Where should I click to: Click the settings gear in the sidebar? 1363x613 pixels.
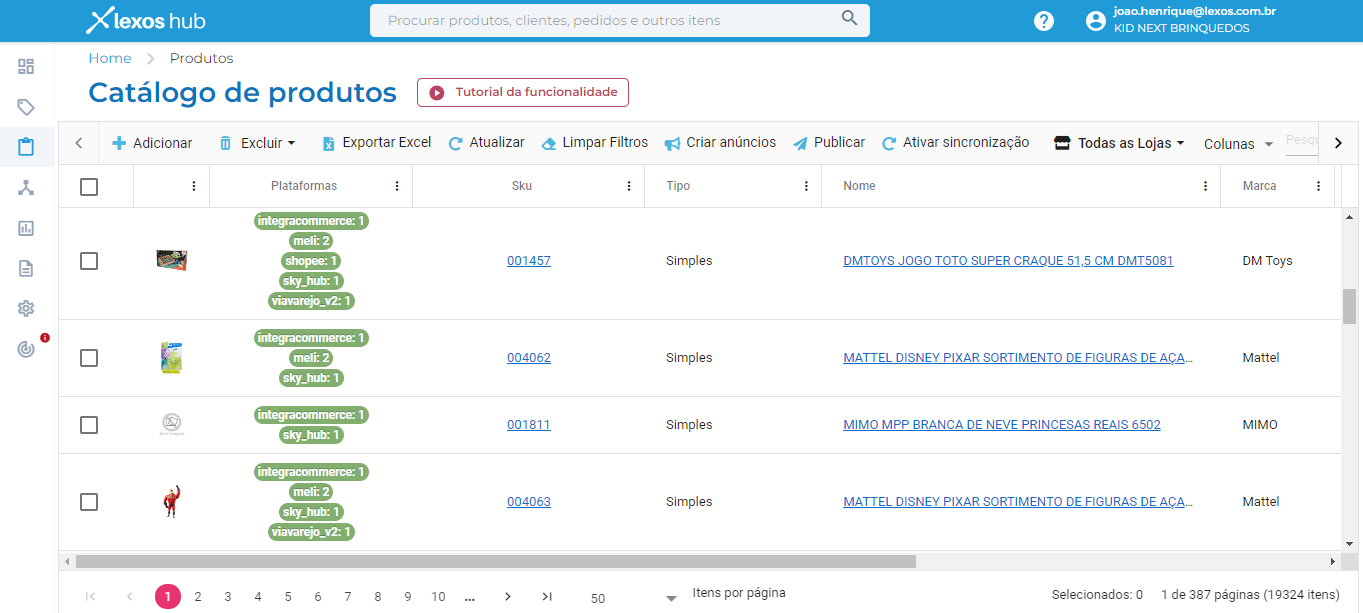[x=26, y=307]
